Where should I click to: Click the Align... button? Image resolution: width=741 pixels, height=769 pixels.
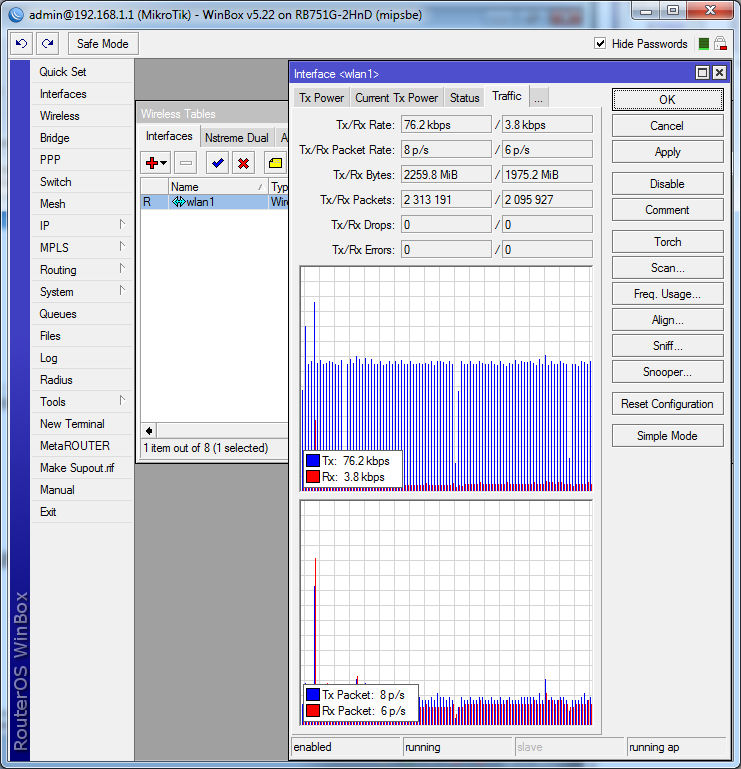[667, 319]
